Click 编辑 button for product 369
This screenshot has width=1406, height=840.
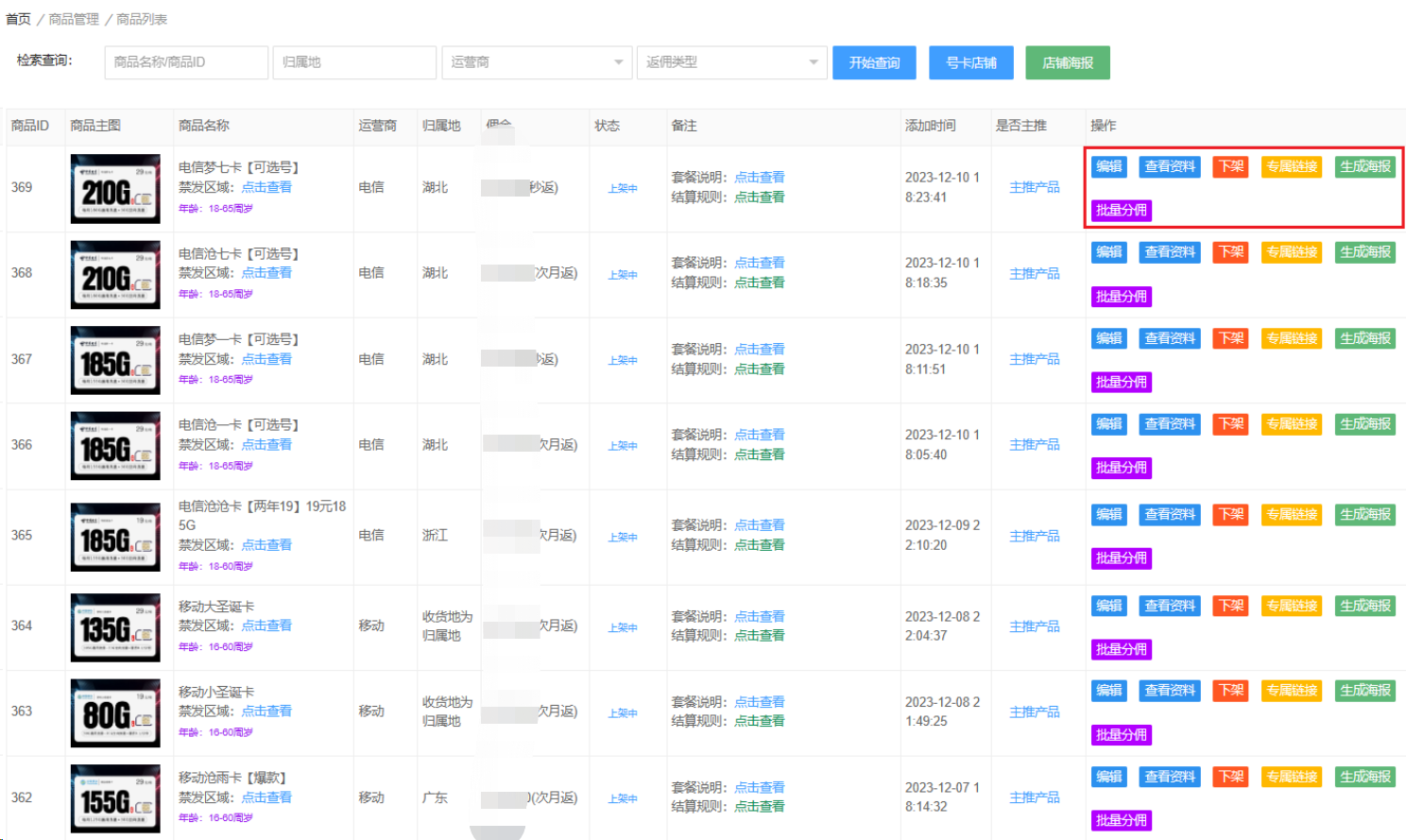click(1108, 167)
